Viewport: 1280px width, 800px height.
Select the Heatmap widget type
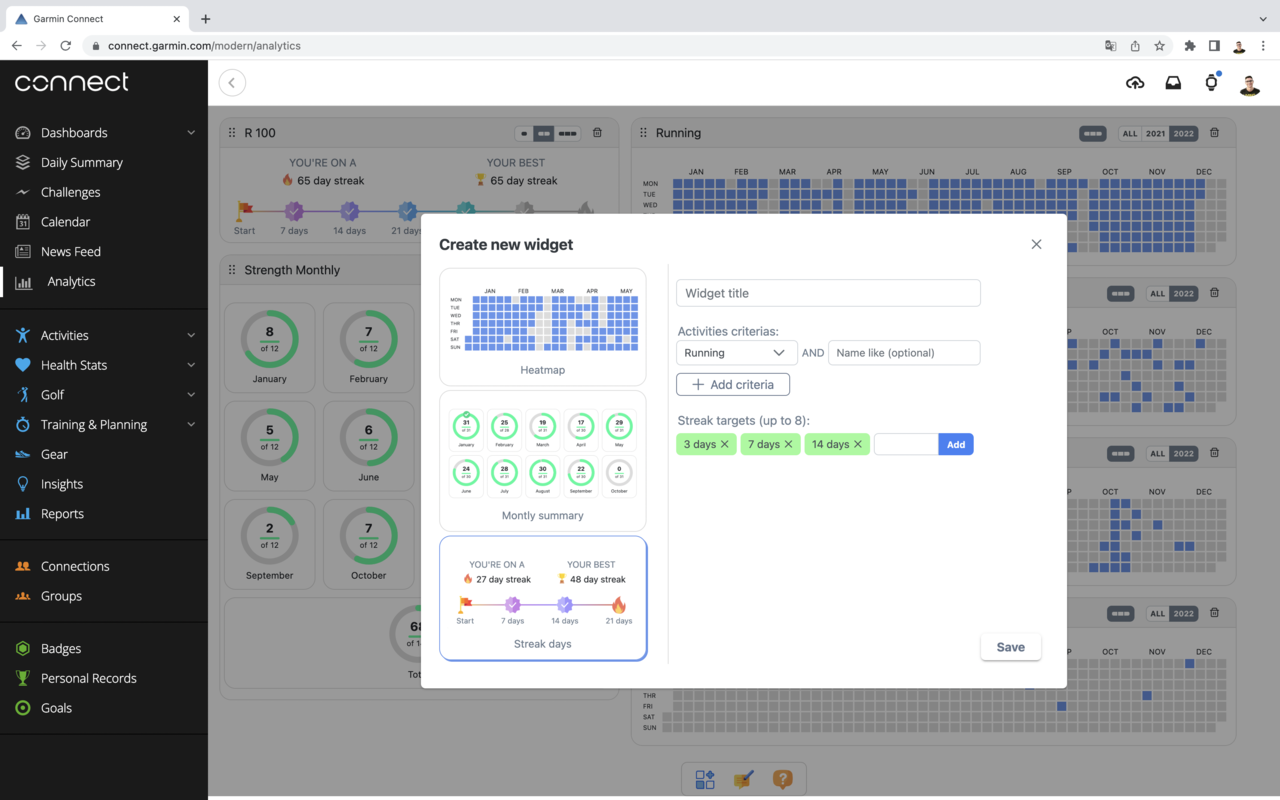point(543,327)
